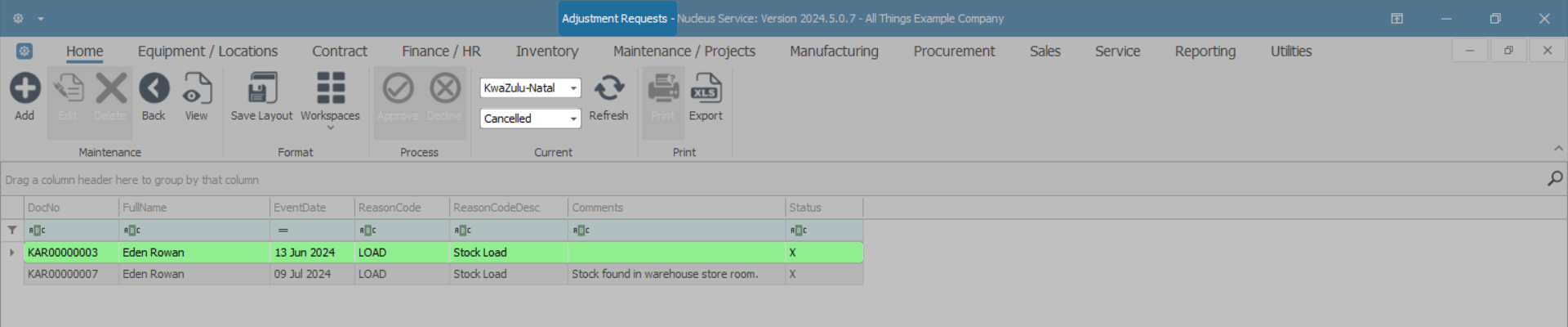
Task: Open the grid search magnifier
Action: (x=1554, y=178)
